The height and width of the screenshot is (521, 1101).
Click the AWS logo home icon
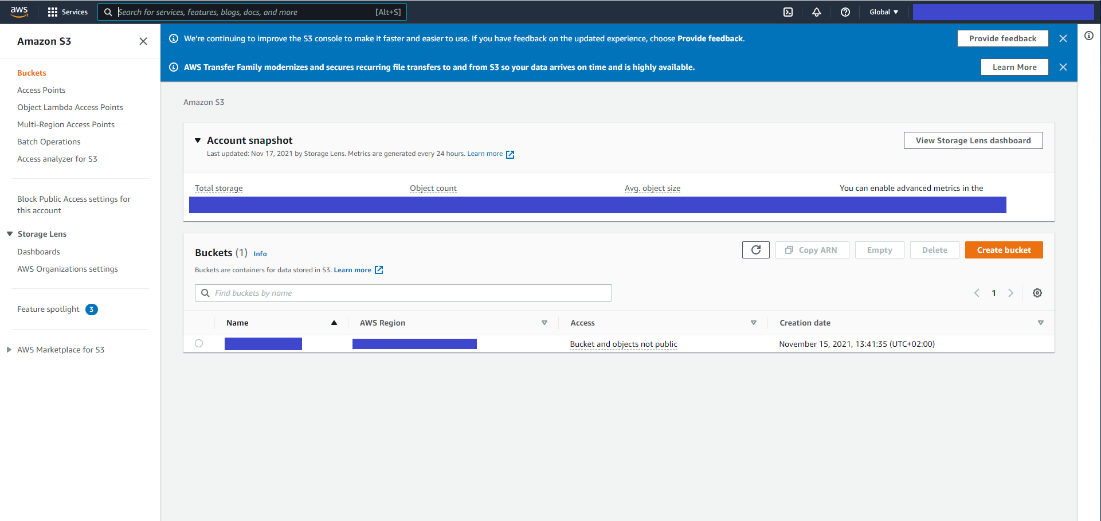(x=19, y=11)
